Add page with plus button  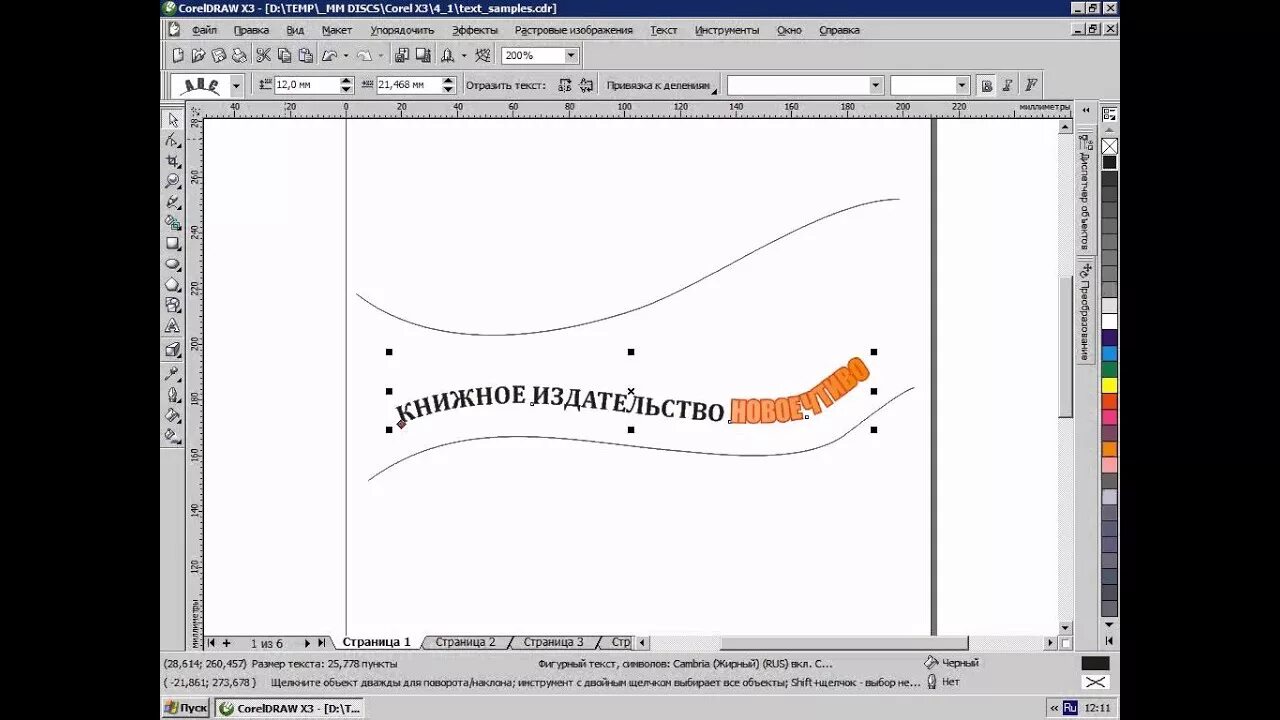click(226, 643)
